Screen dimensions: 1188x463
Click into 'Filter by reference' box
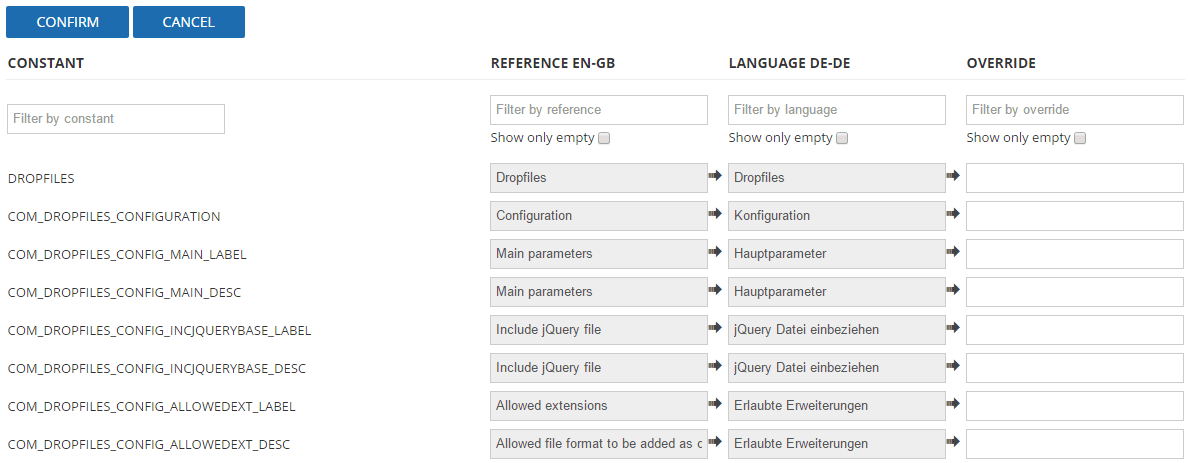coord(598,110)
